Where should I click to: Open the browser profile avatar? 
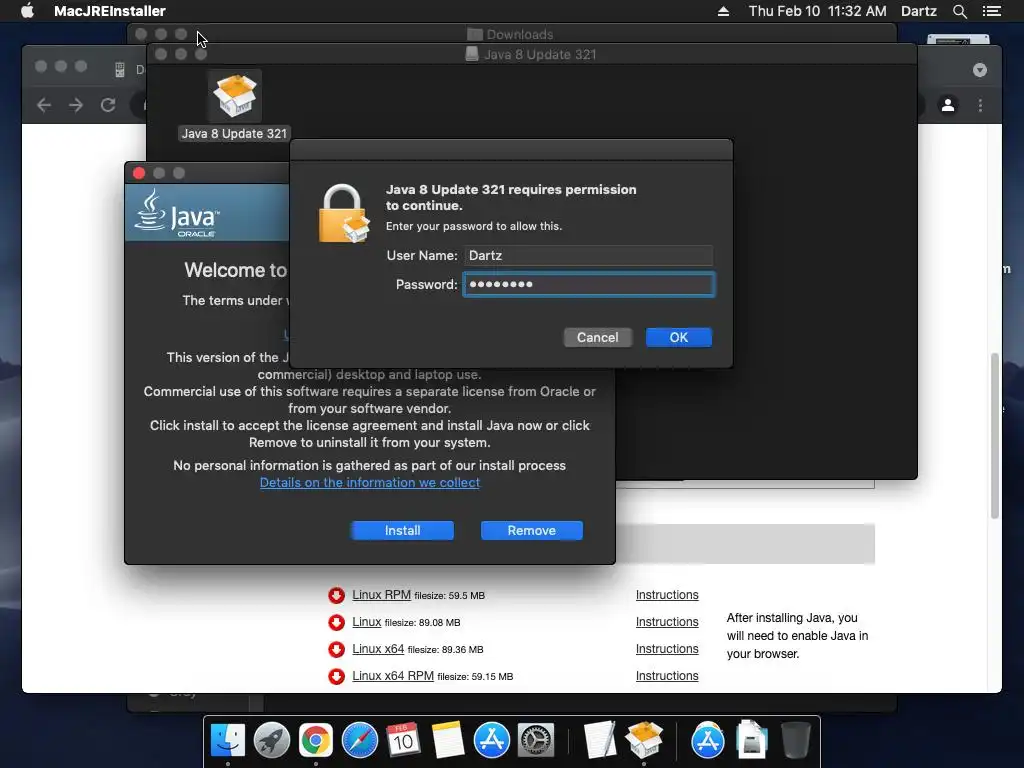click(x=948, y=104)
